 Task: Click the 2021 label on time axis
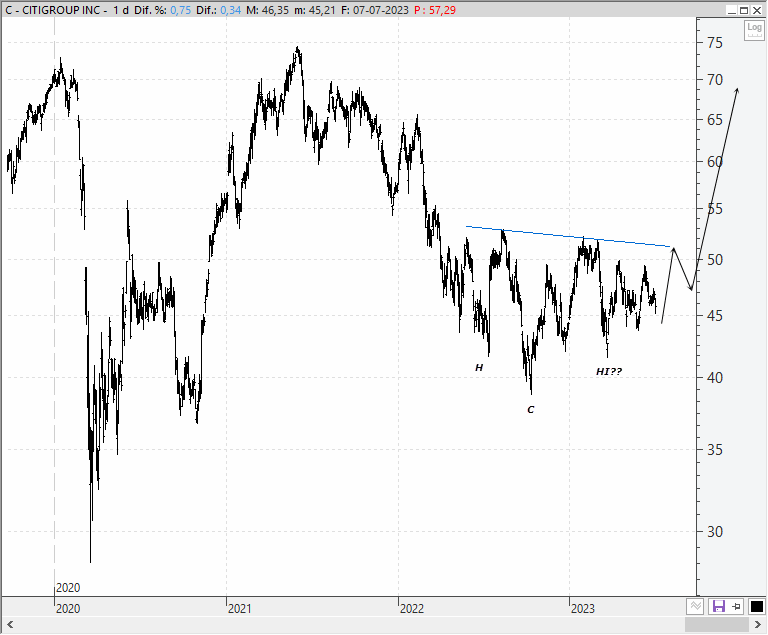click(240, 609)
